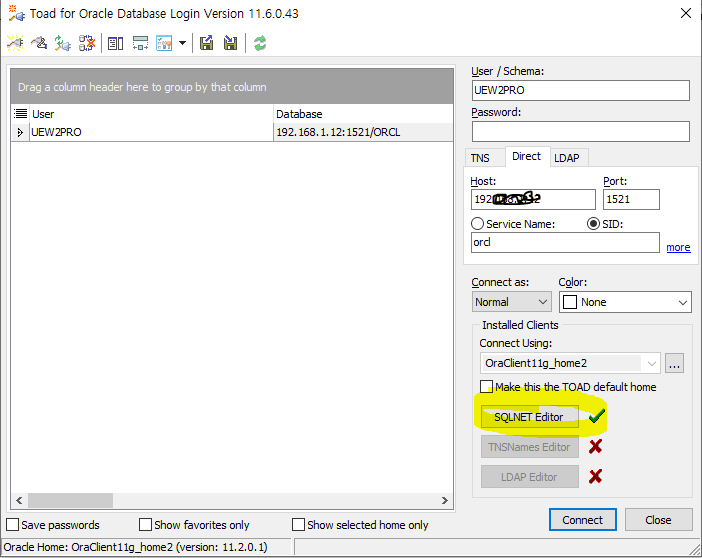Click the green refresh arrows icon
The width and height of the screenshot is (702, 558).
click(x=260, y=43)
